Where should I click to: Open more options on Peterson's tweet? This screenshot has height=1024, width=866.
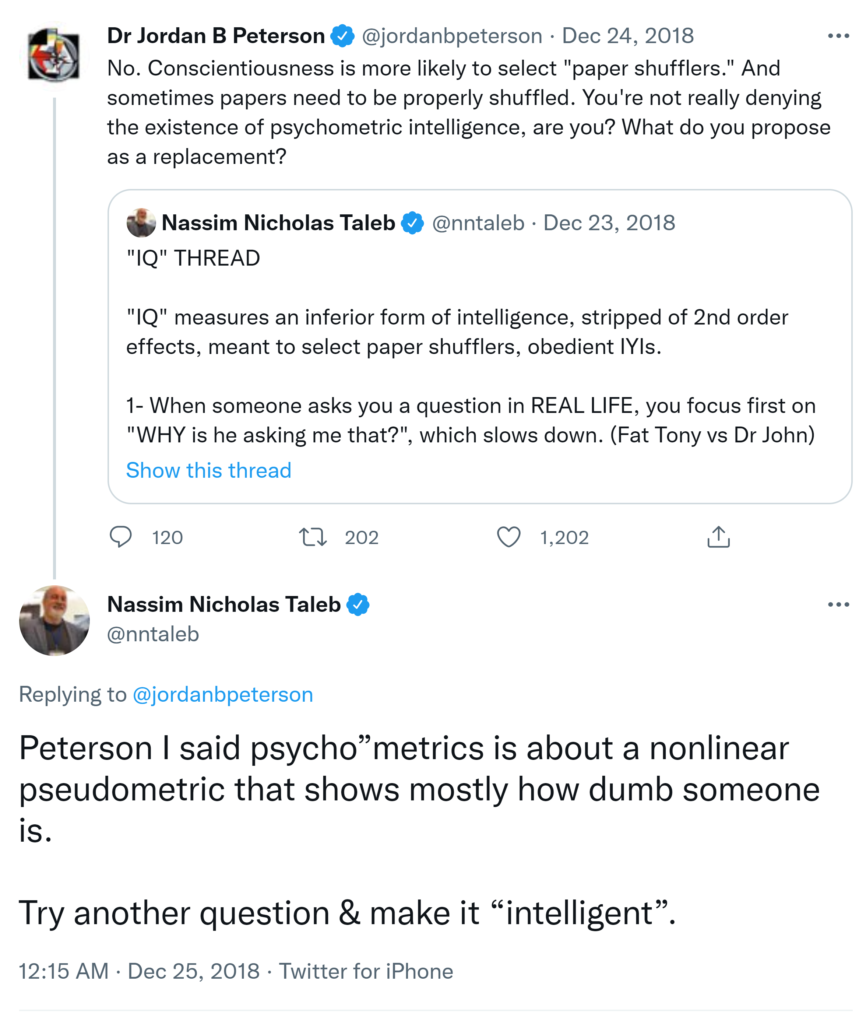[x=838, y=36]
